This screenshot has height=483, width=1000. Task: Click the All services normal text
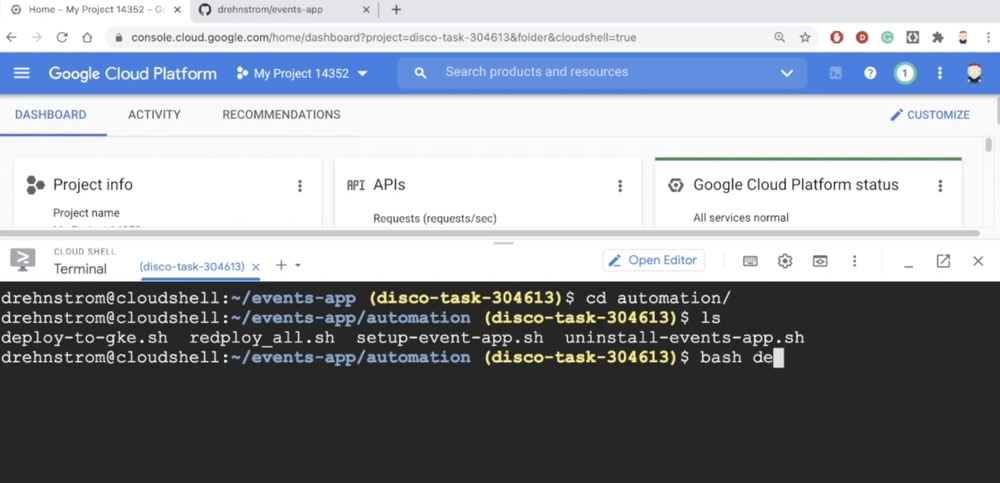tap(741, 218)
